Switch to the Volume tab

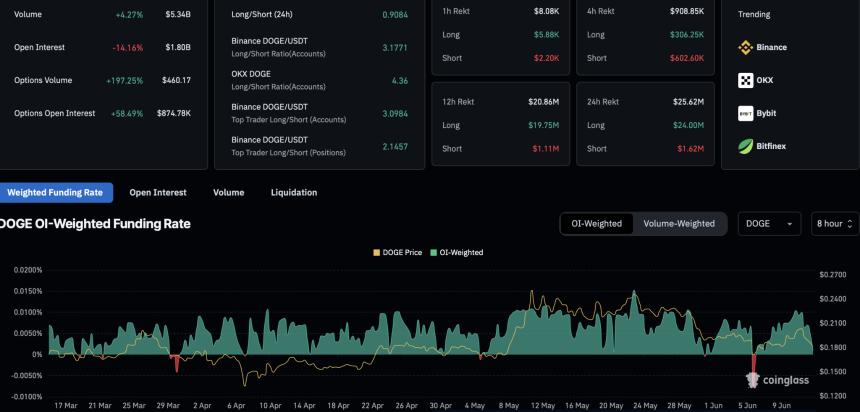[x=229, y=193]
